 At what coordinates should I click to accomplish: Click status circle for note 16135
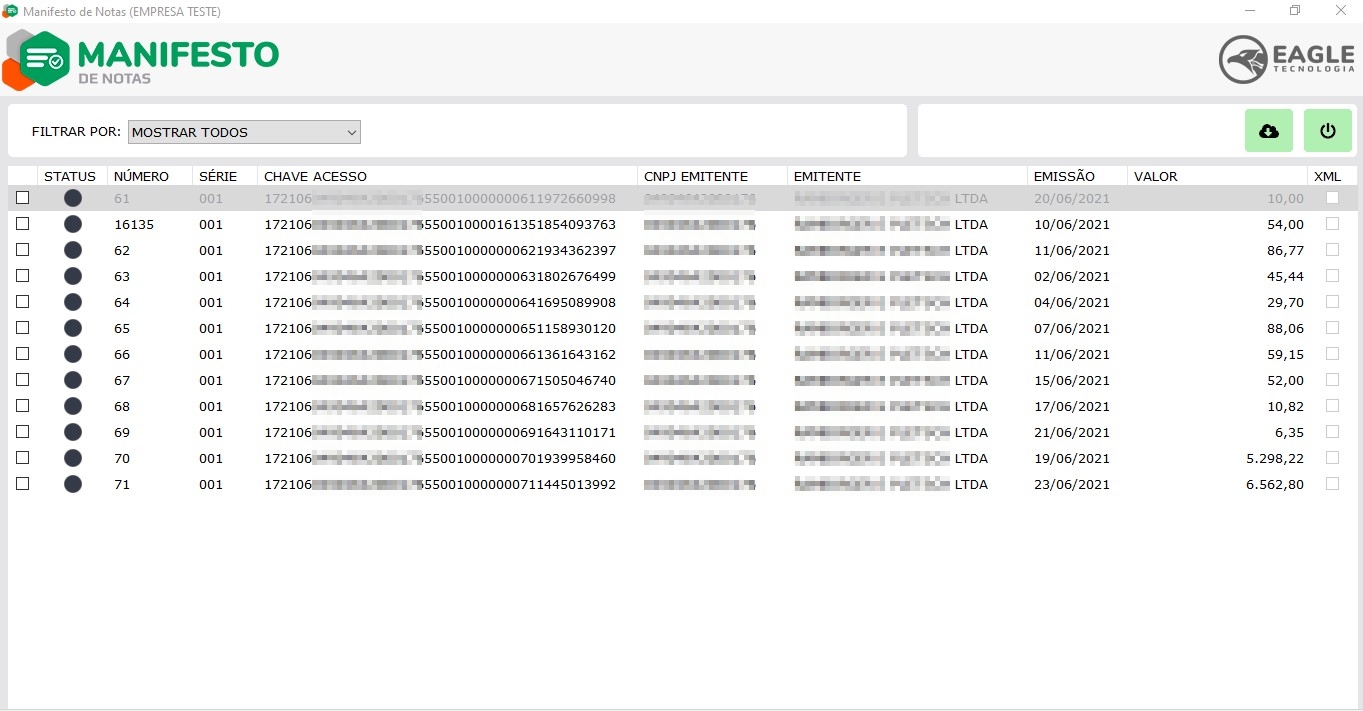click(73, 224)
